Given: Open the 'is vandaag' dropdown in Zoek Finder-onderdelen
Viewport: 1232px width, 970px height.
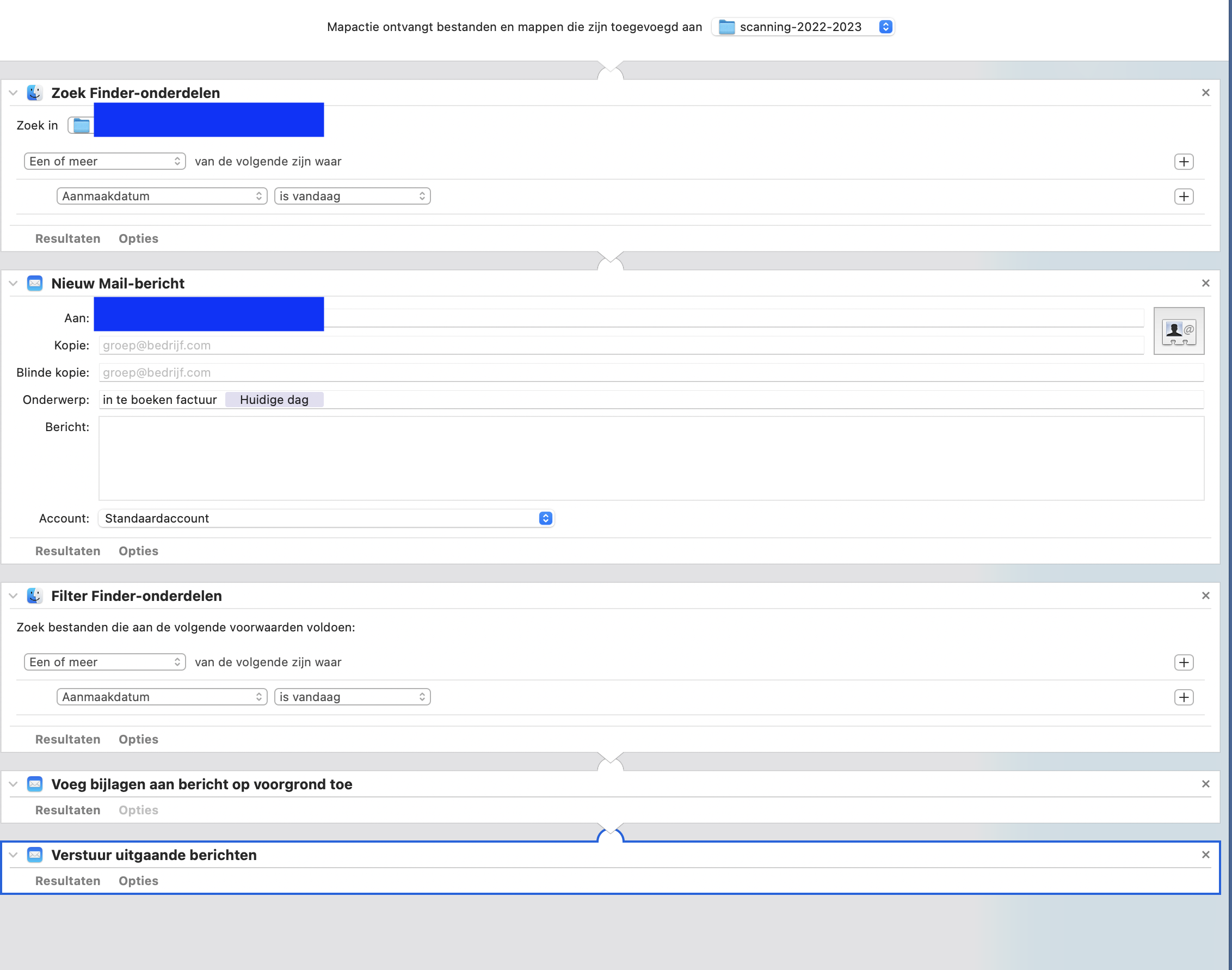Looking at the screenshot, I should 352,196.
